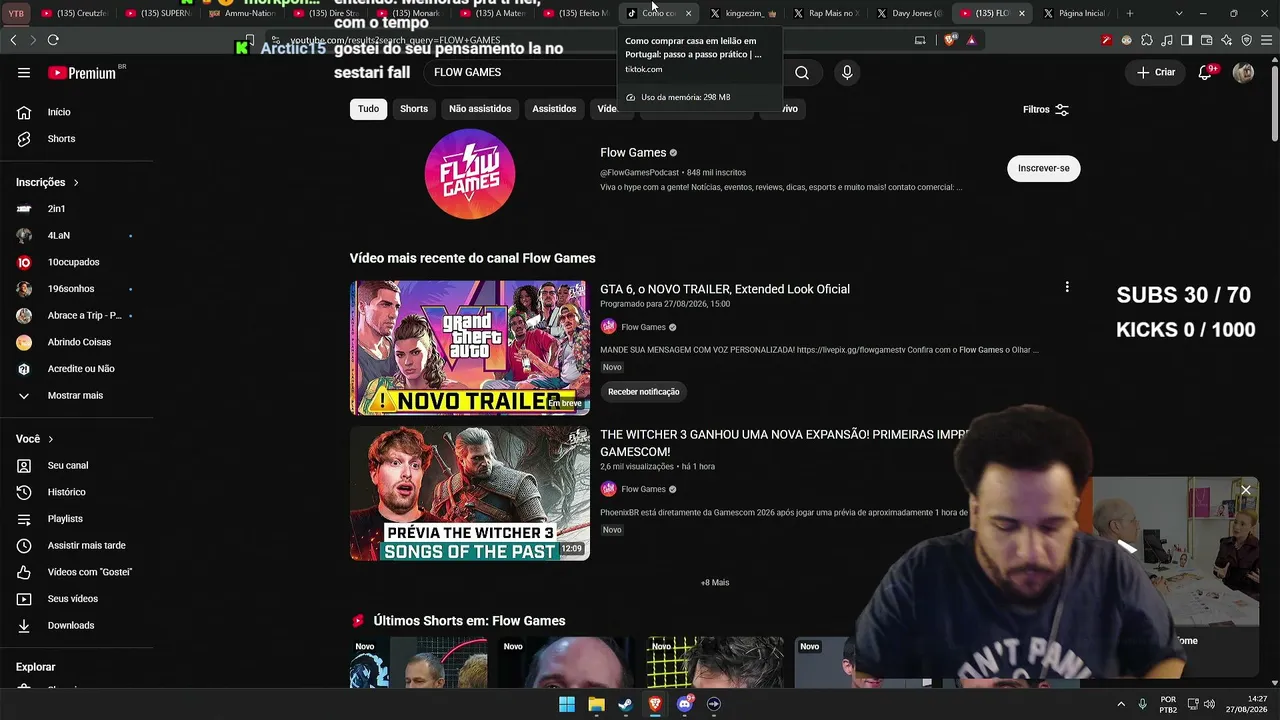Screen dimensions: 1280x720
Task: Open the tab search dropdown arrow
Action: tap(1179, 13)
